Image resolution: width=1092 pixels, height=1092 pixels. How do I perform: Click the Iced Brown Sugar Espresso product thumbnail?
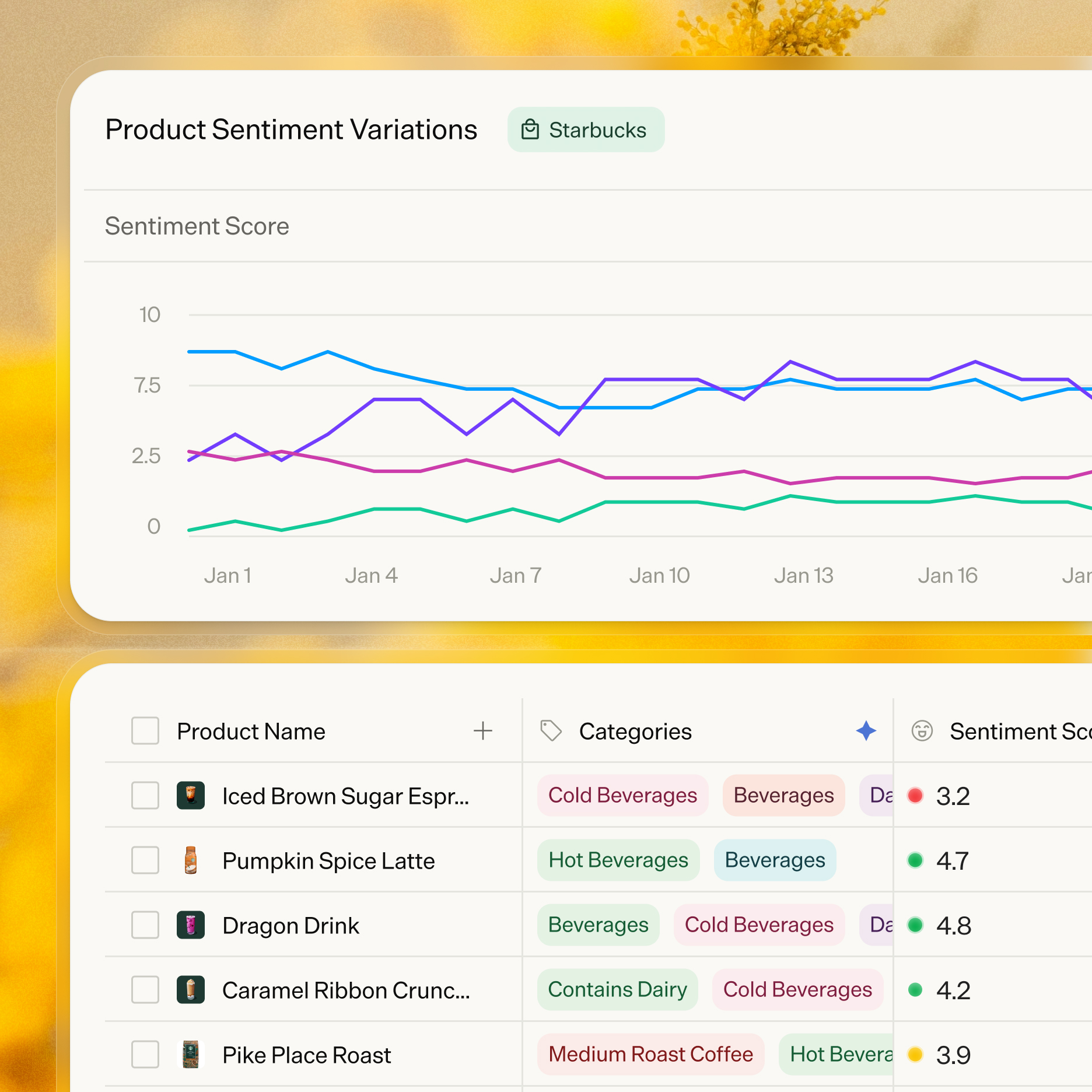pyautogui.click(x=191, y=796)
